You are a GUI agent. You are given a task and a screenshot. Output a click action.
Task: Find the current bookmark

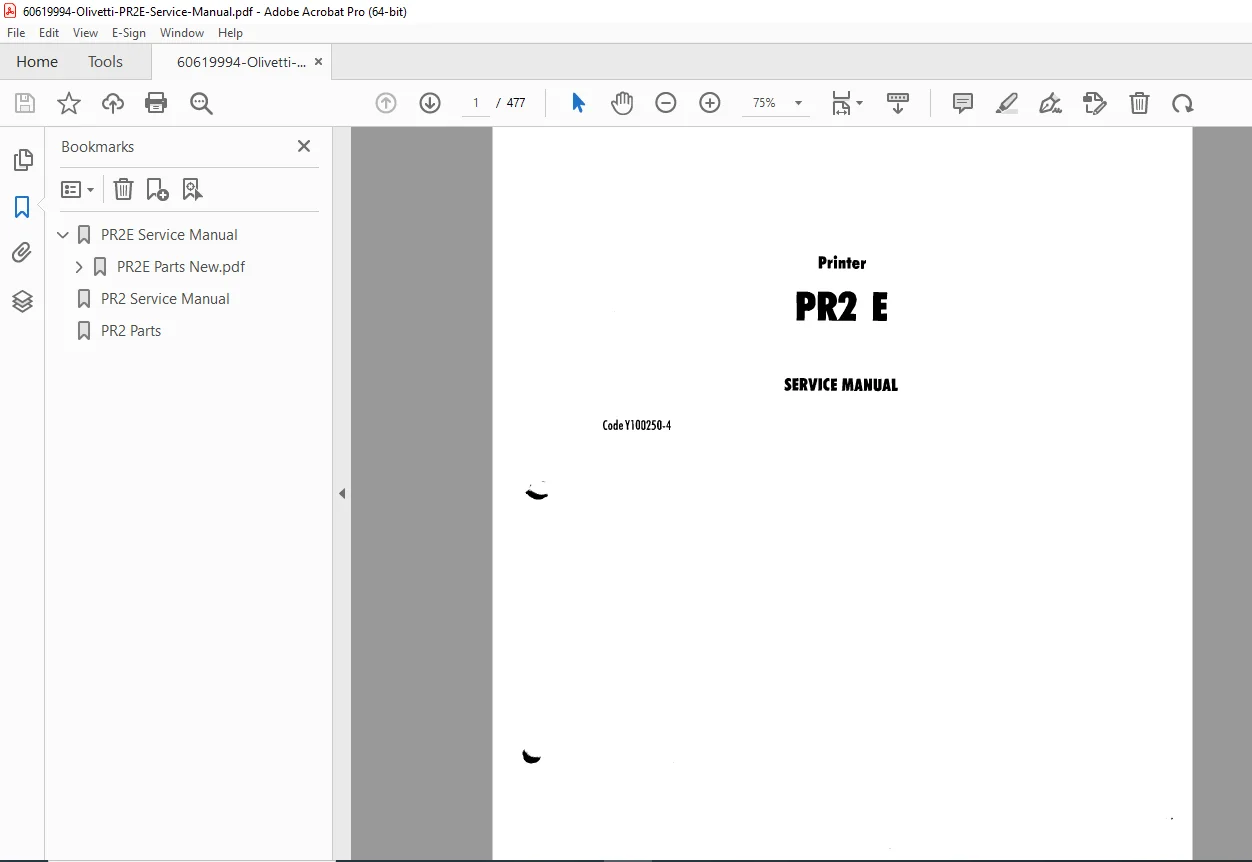[x=192, y=189]
